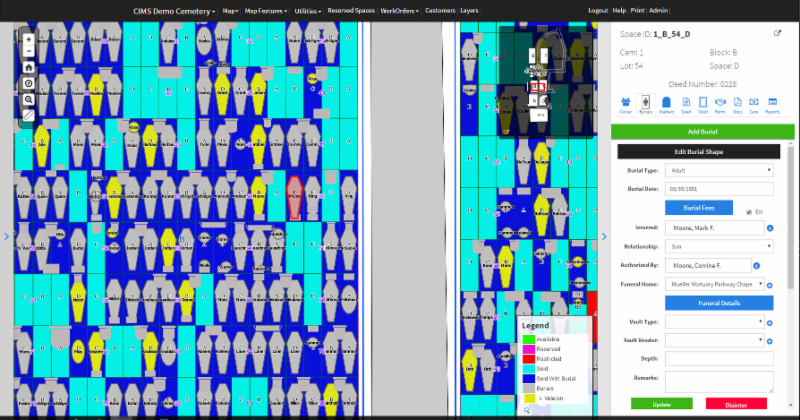The width and height of the screenshot is (800, 420).
Task: Click the info icon next to Interred
Action: pos(769,228)
